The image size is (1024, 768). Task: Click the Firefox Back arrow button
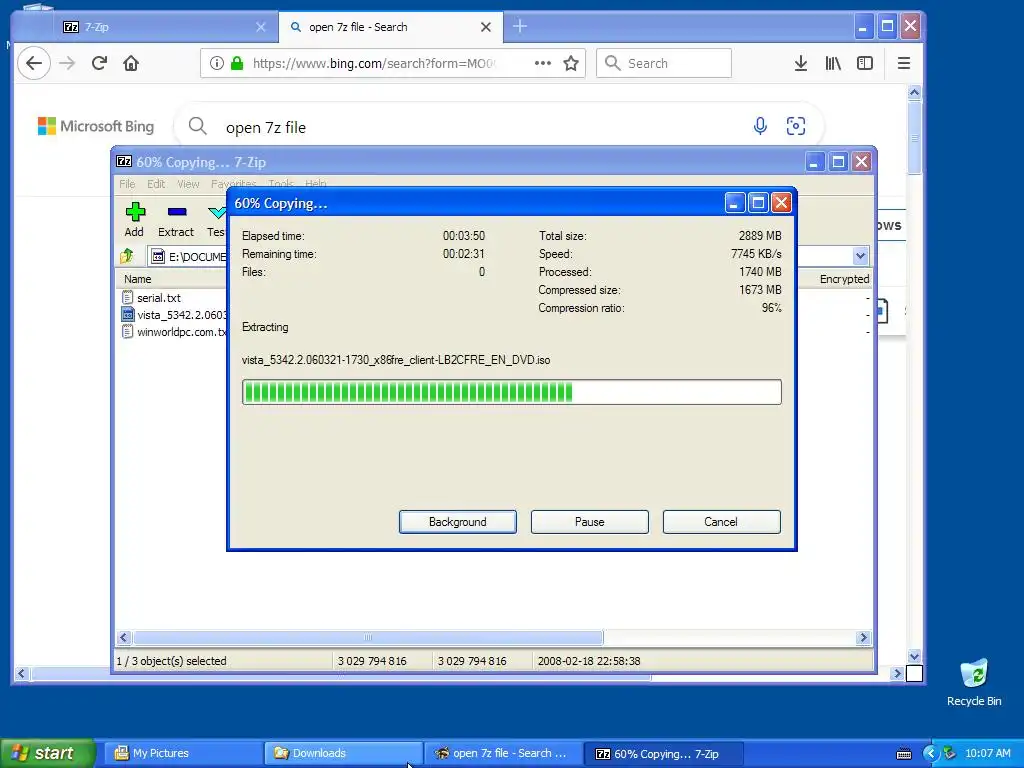point(33,63)
